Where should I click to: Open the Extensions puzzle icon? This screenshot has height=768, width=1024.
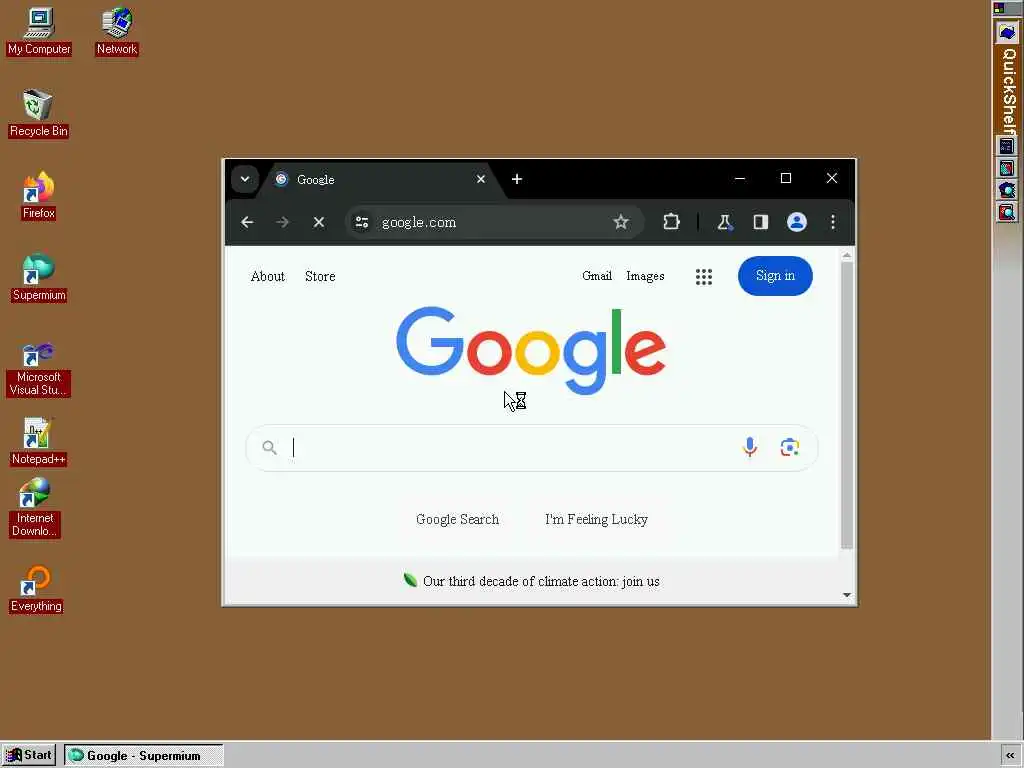(671, 222)
